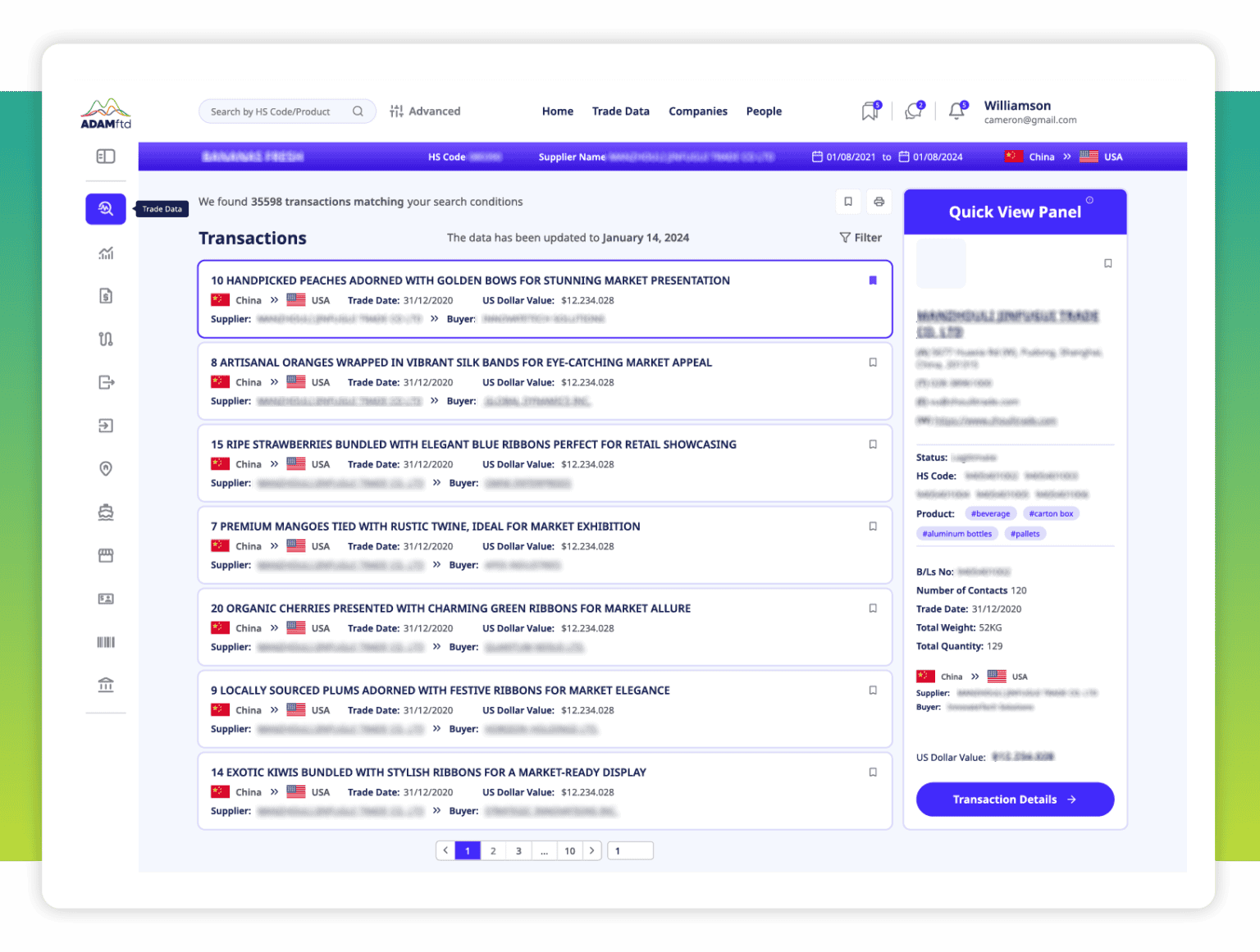Open the 20 Organic Cherries transaction title
Viewport: 1260px width, 952px height.
pyautogui.click(x=450, y=608)
